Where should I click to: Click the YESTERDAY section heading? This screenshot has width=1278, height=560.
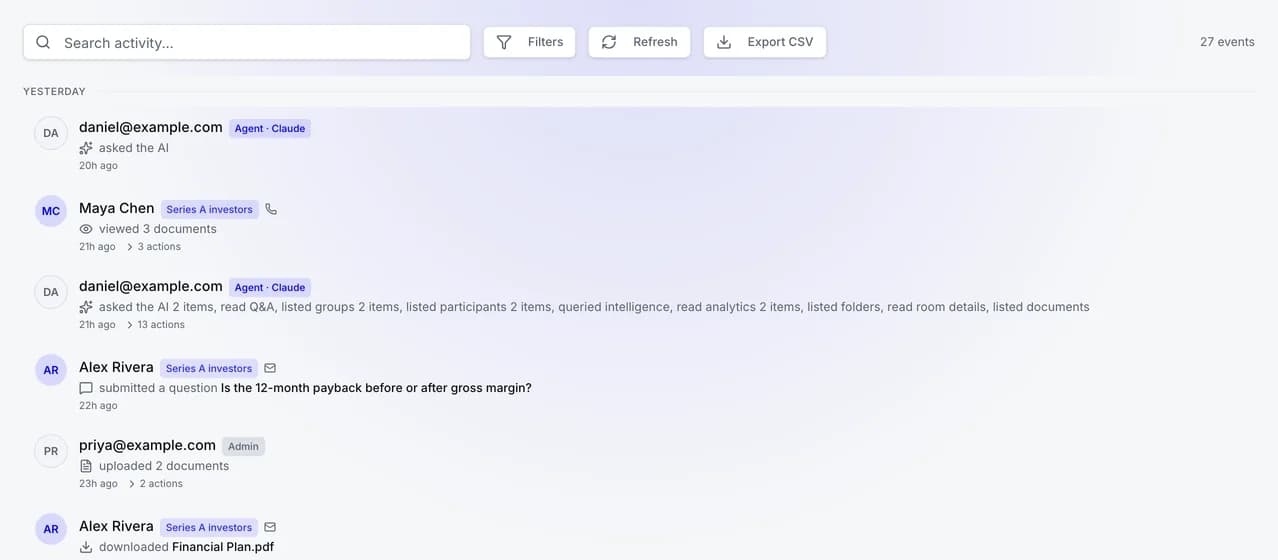pos(55,91)
